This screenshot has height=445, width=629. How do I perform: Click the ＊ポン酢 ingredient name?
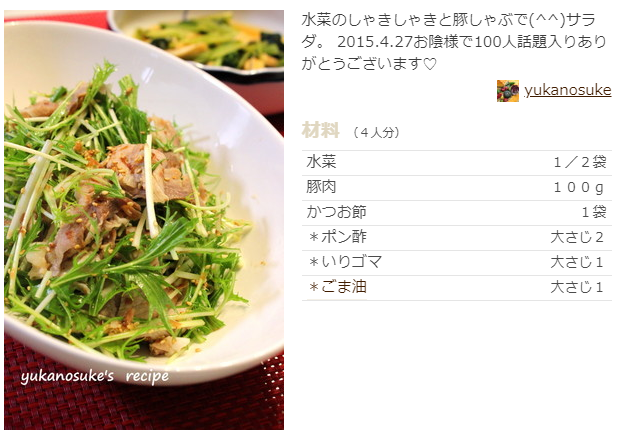(337, 237)
